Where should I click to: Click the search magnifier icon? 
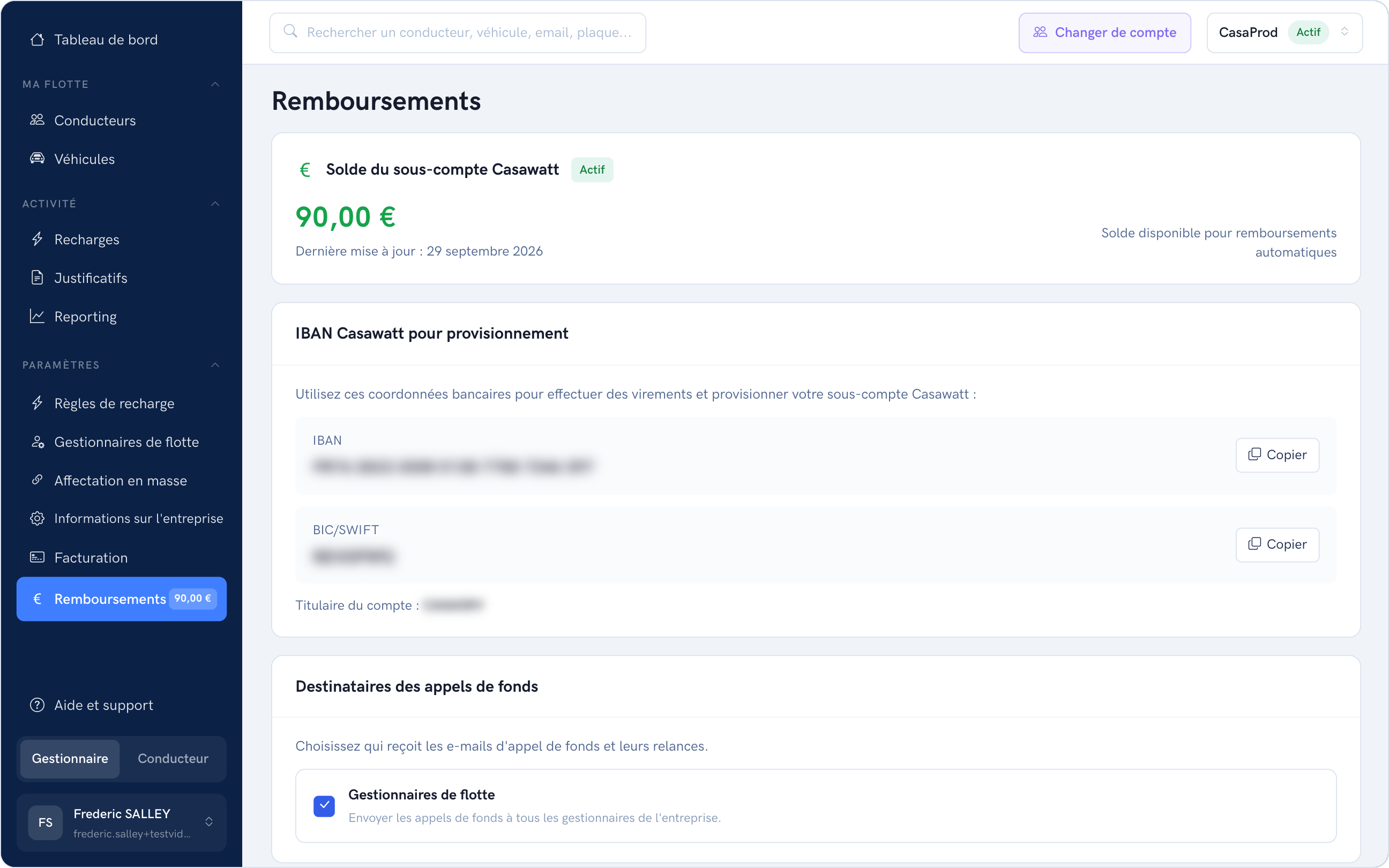click(x=290, y=31)
